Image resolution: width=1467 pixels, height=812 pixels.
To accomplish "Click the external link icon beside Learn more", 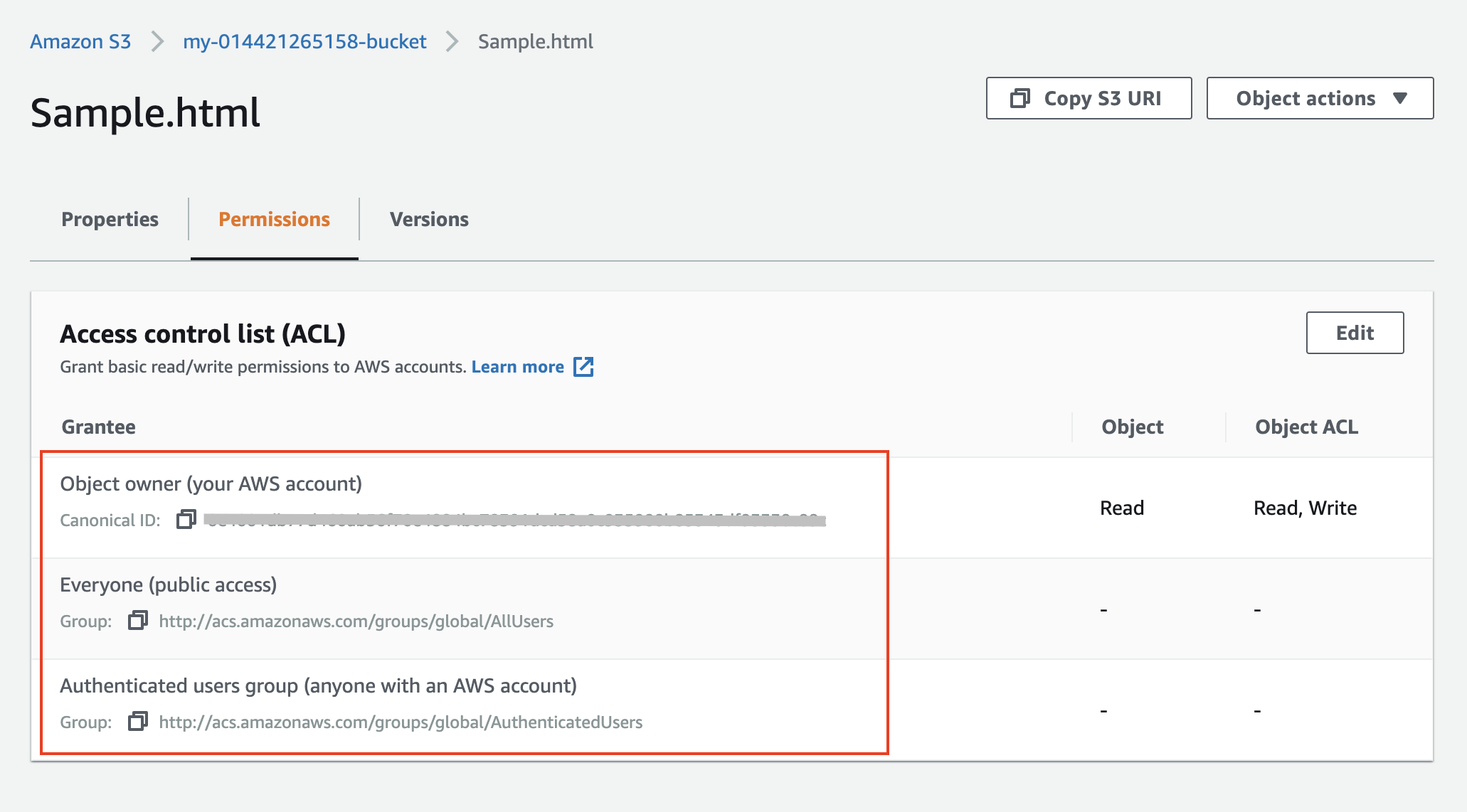I will coord(583,367).
